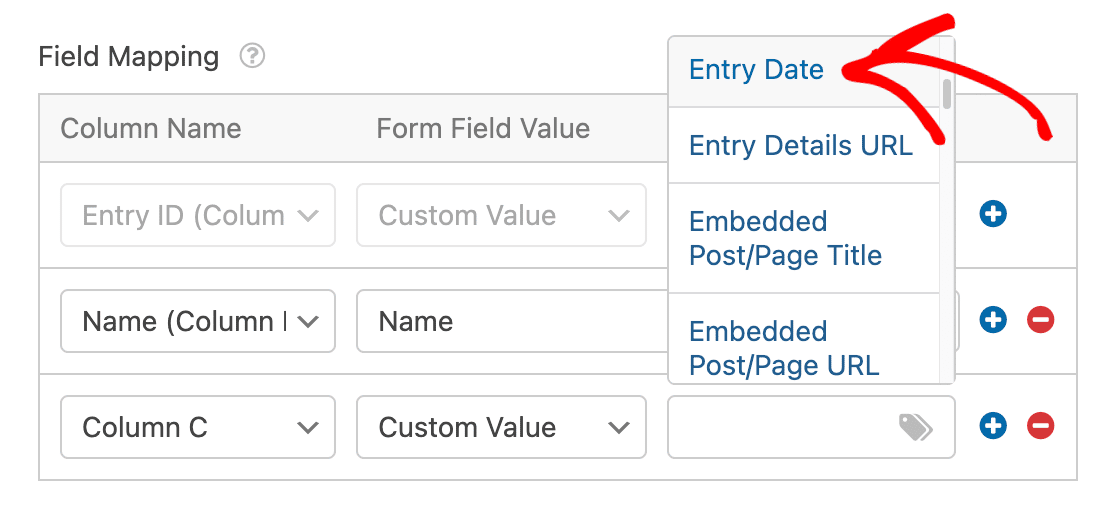The height and width of the screenshot is (518, 1116).
Task: Add a row after Name row
Action: 993,320
